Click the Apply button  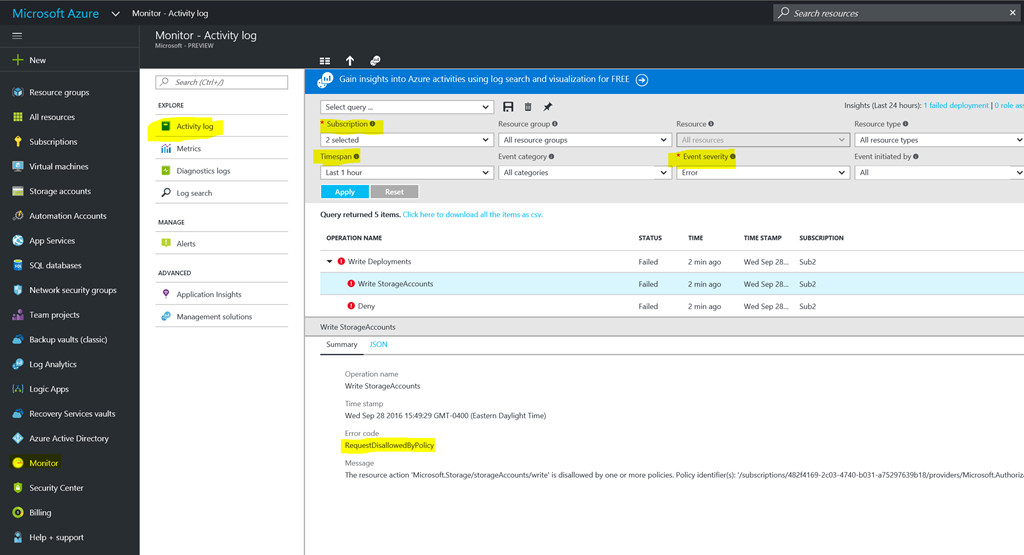(x=345, y=191)
